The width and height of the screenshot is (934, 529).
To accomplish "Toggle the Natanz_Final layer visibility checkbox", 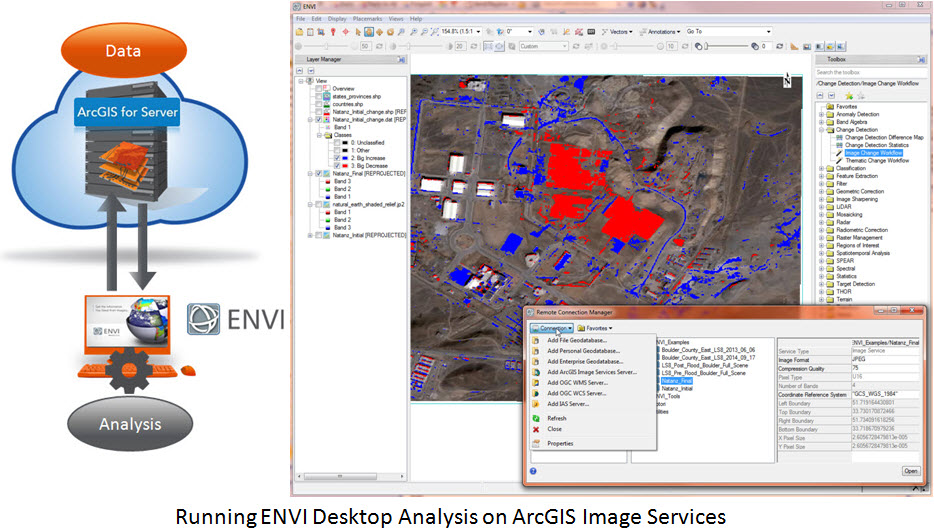I will point(319,173).
